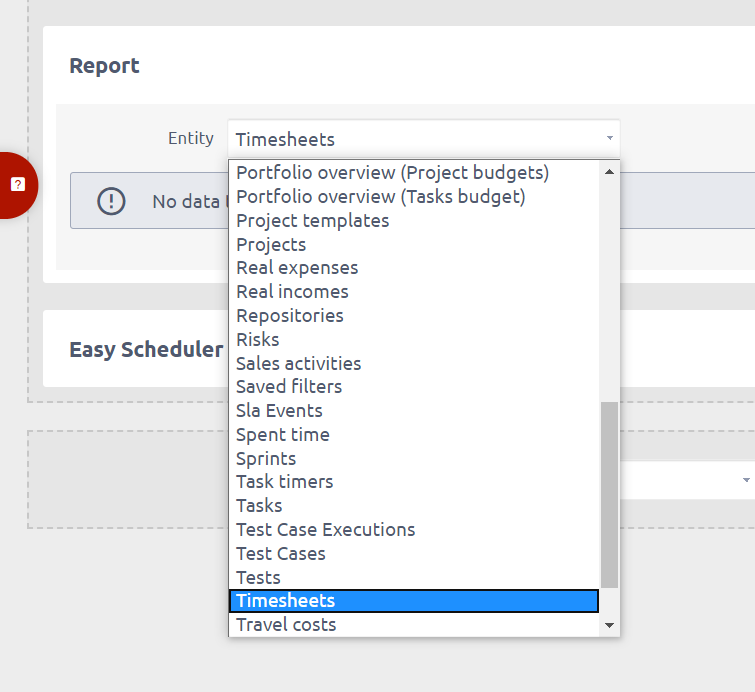Pick Sales activities entity
Viewport: 755px width, 692px height.
point(298,364)
